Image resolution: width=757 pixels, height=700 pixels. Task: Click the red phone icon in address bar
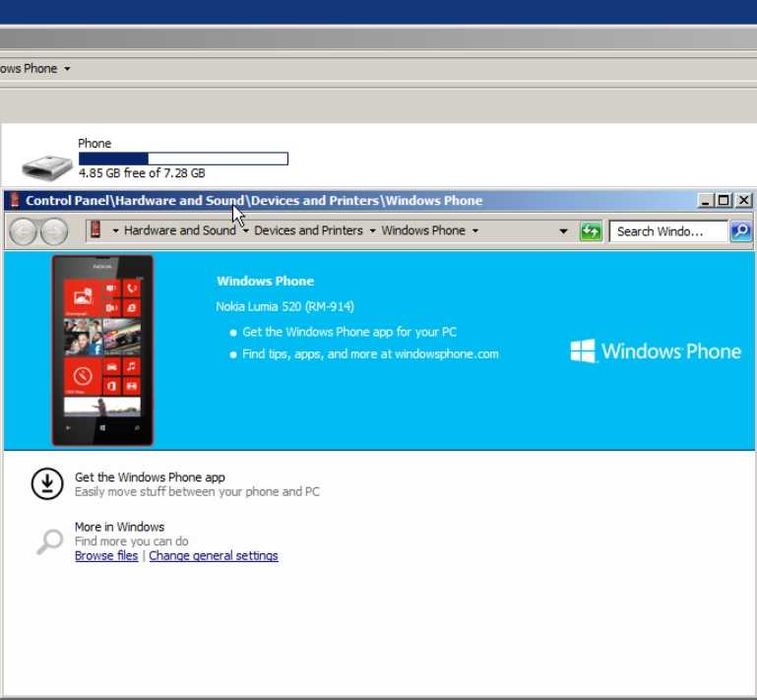coord(96,230)
